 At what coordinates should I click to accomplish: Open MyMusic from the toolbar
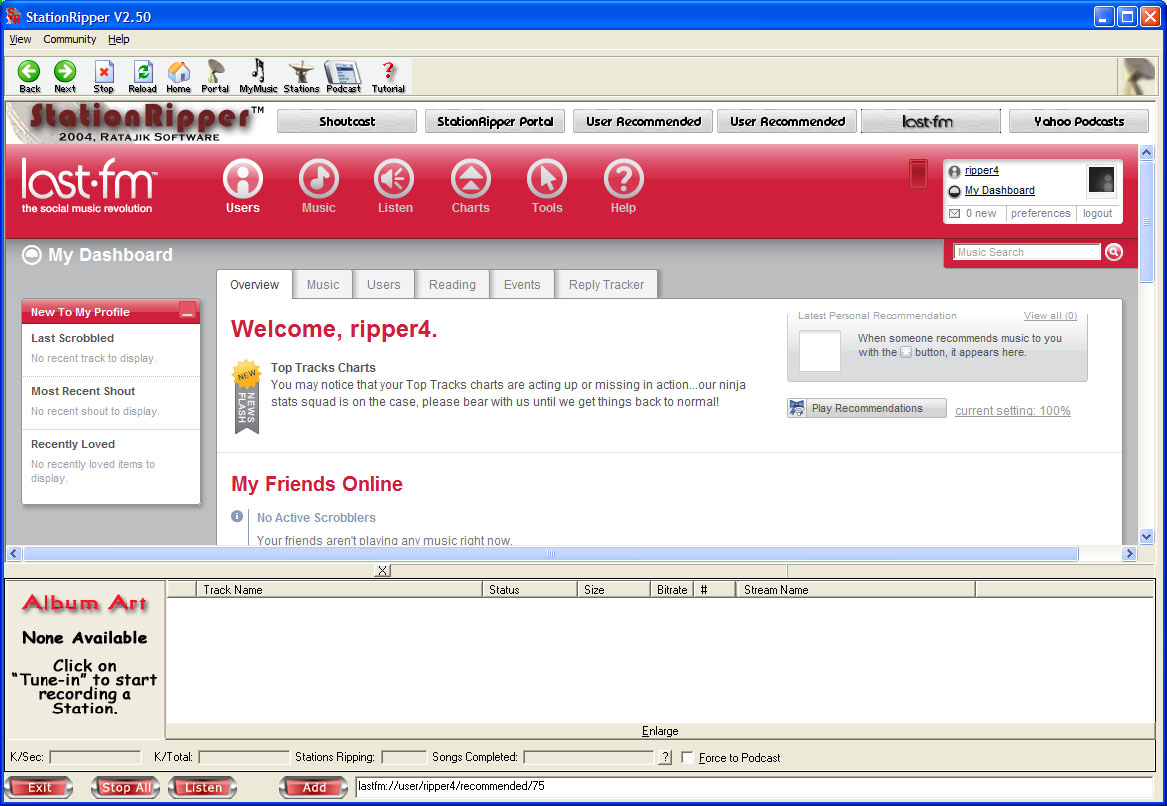(x=258, y=77)
